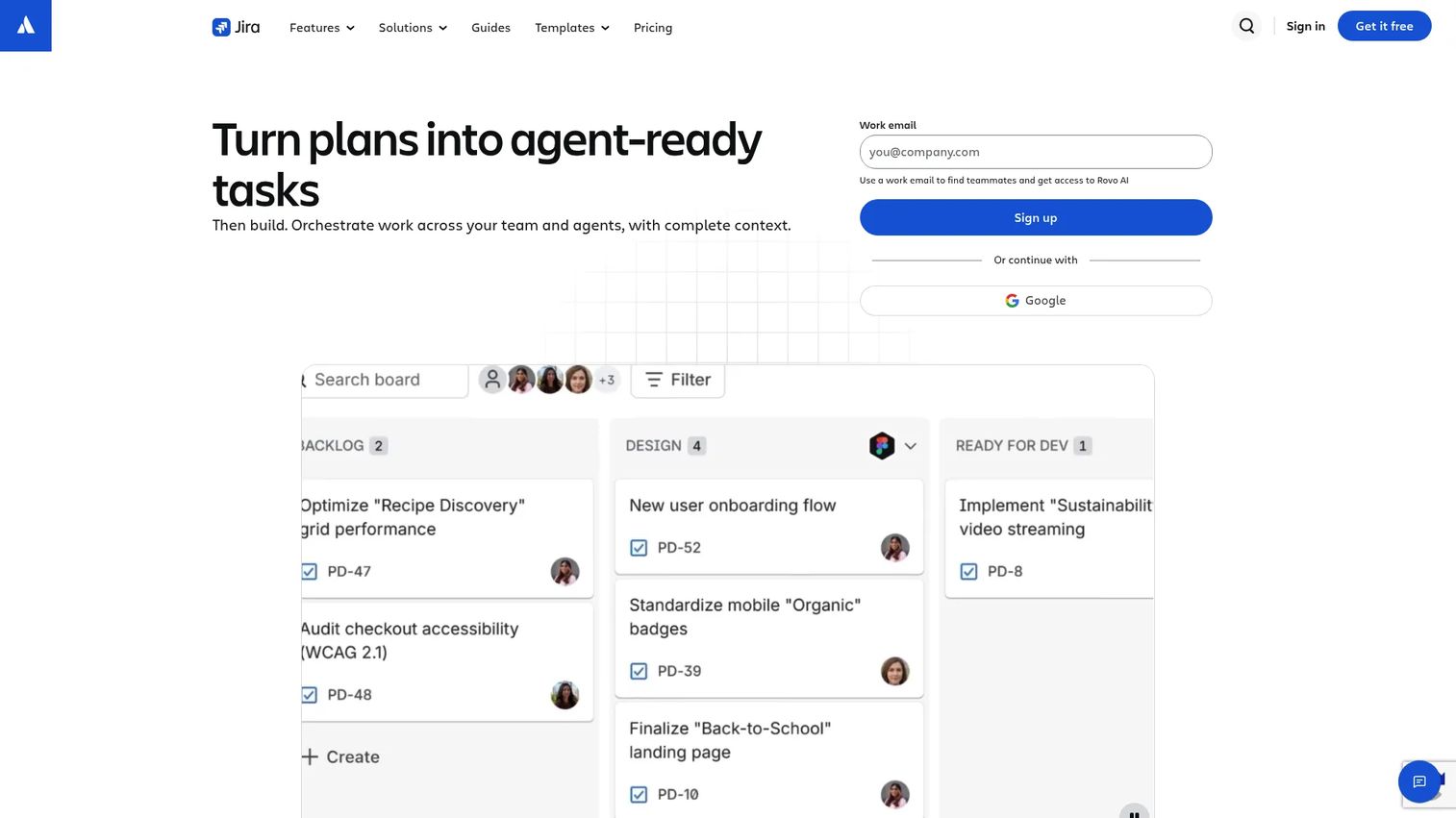
Task: Open the Finalize "Back-to-School" landing page card
Action: pos(768,761)
